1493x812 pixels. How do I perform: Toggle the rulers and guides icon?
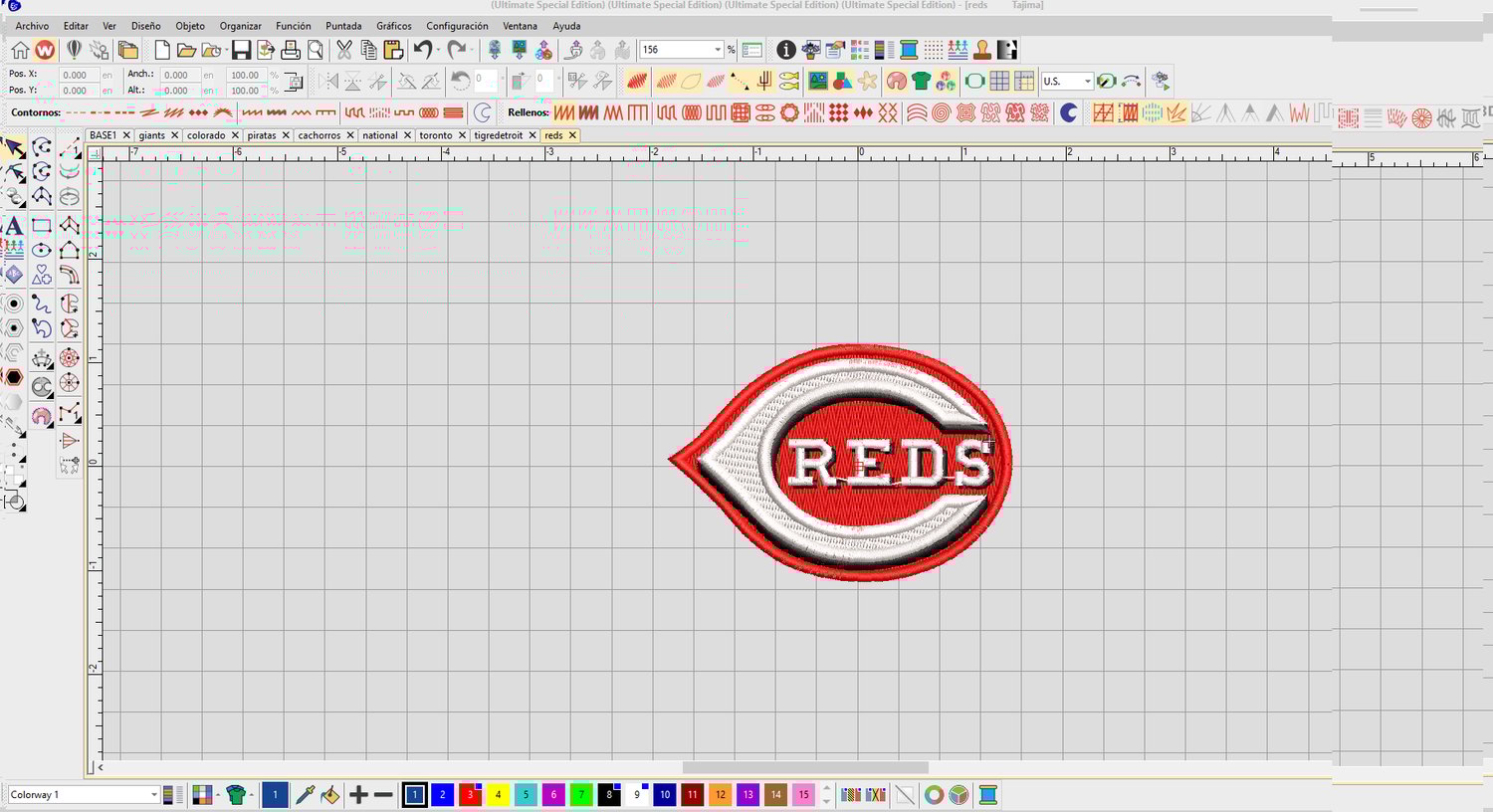tap(1024, 82)
